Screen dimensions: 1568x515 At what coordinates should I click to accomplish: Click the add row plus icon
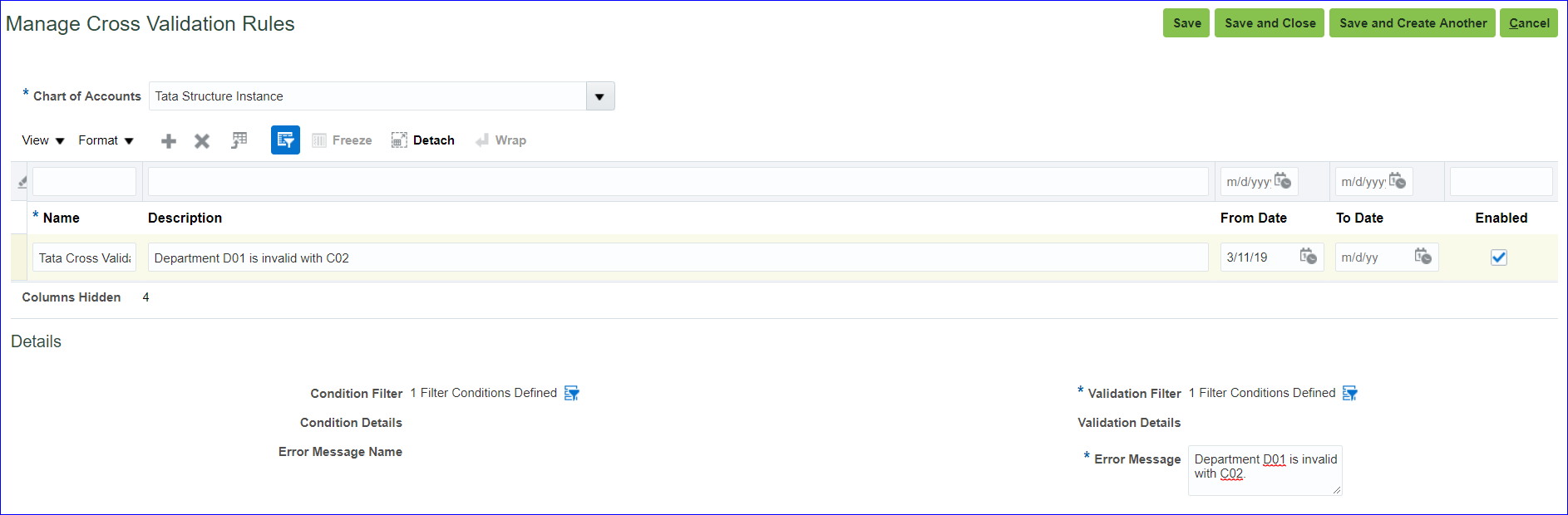pos(169,141)
